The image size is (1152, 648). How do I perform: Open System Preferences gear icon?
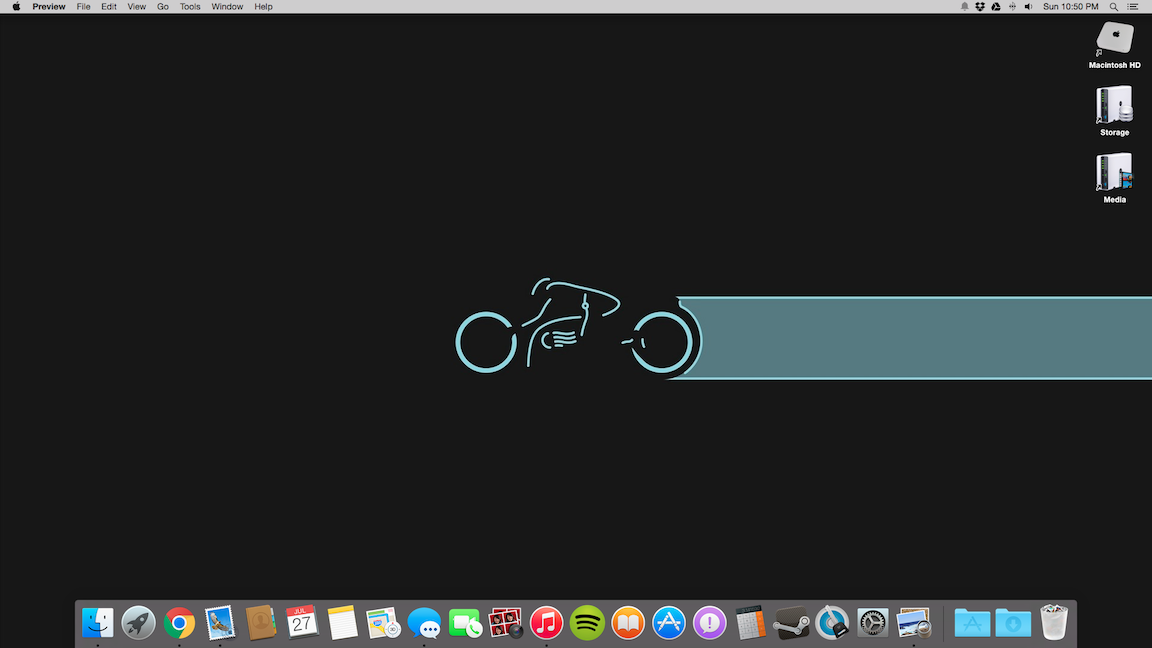pos(873,623)
